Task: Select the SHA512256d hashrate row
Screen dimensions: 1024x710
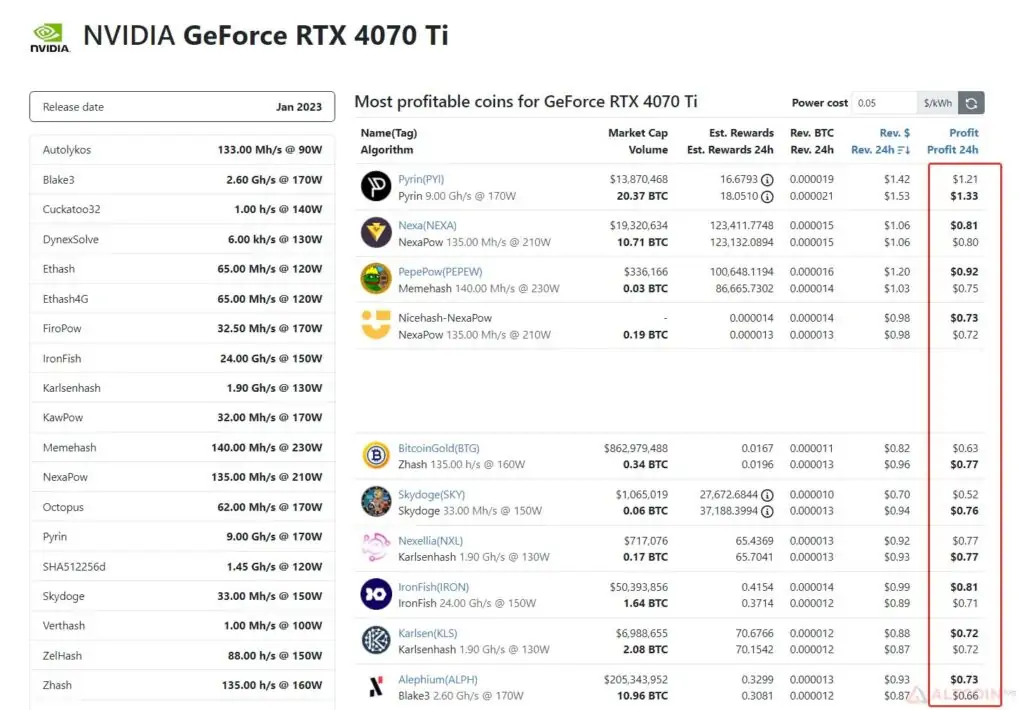Action: point(182,566)
